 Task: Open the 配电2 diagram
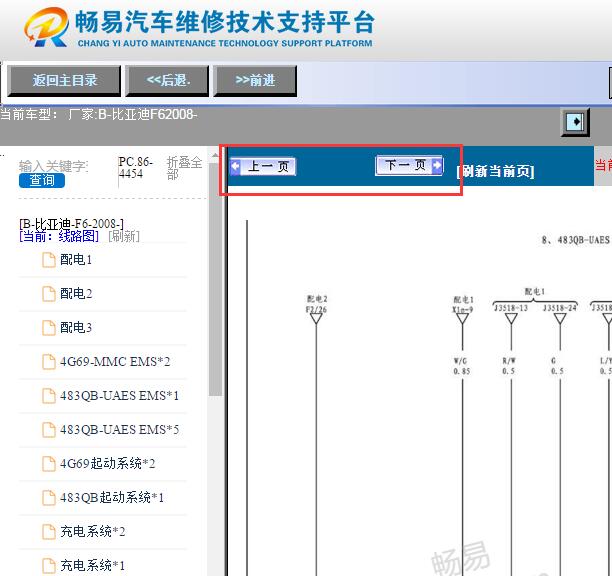click(76, 293)
